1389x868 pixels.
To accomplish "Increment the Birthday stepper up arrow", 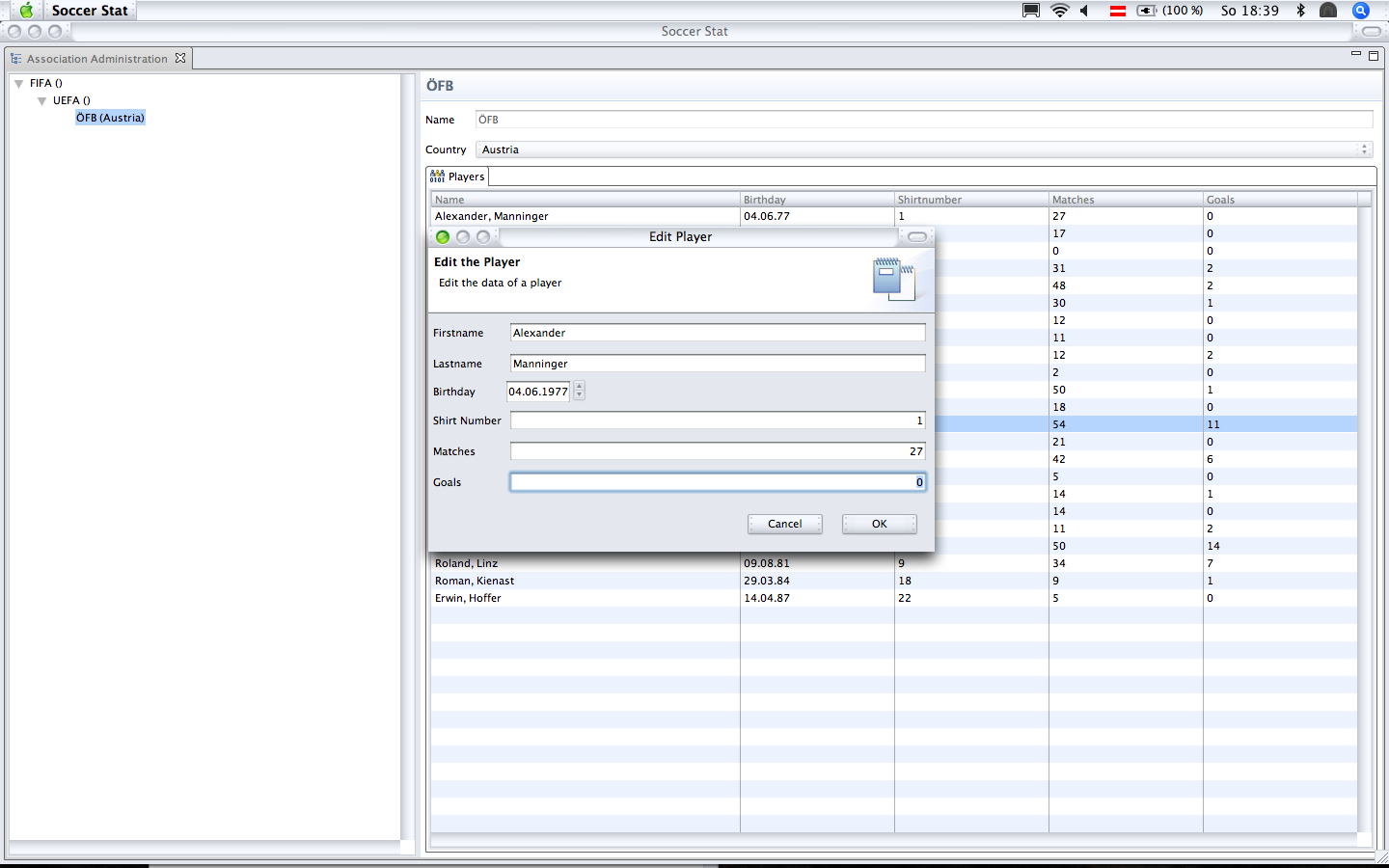I will pyautogui.click(x=579, y=386).
